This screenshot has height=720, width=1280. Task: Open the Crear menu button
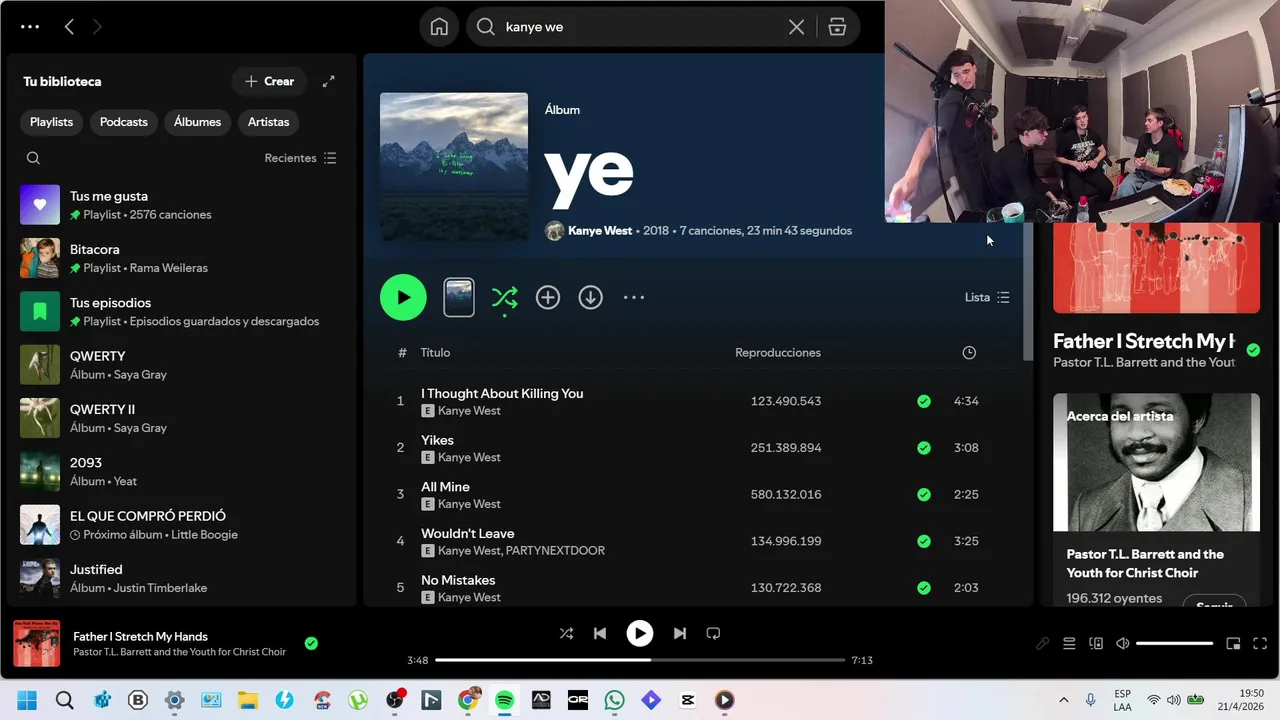coord(270,82)
